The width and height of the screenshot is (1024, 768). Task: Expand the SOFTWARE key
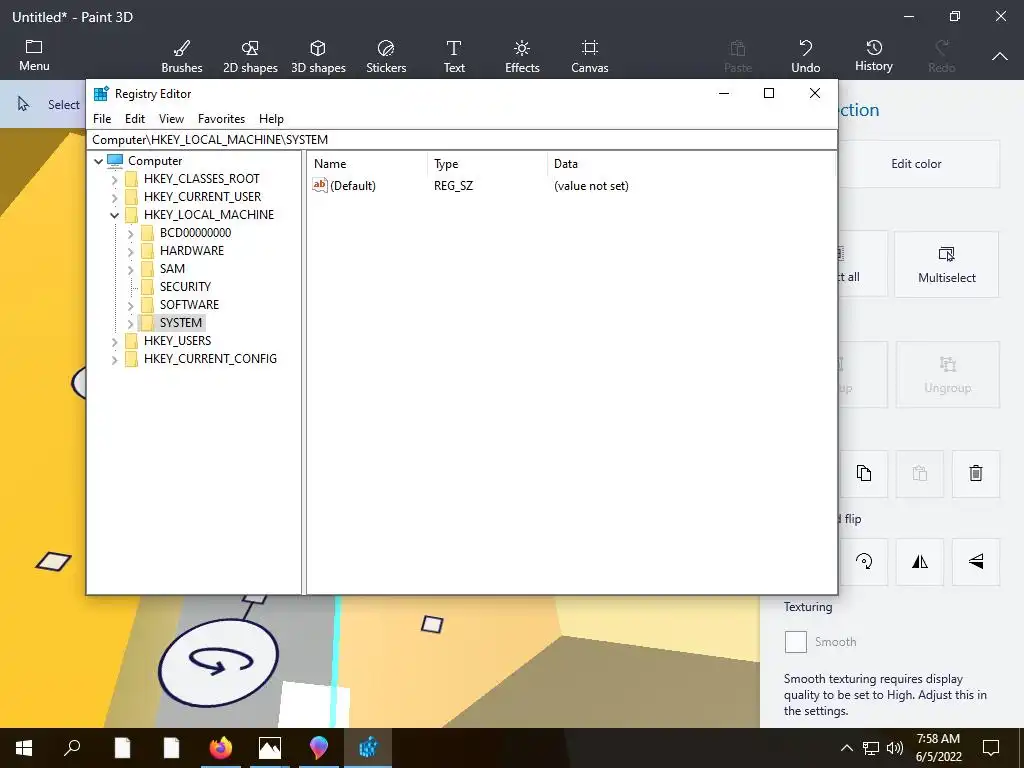pos(131,305)
